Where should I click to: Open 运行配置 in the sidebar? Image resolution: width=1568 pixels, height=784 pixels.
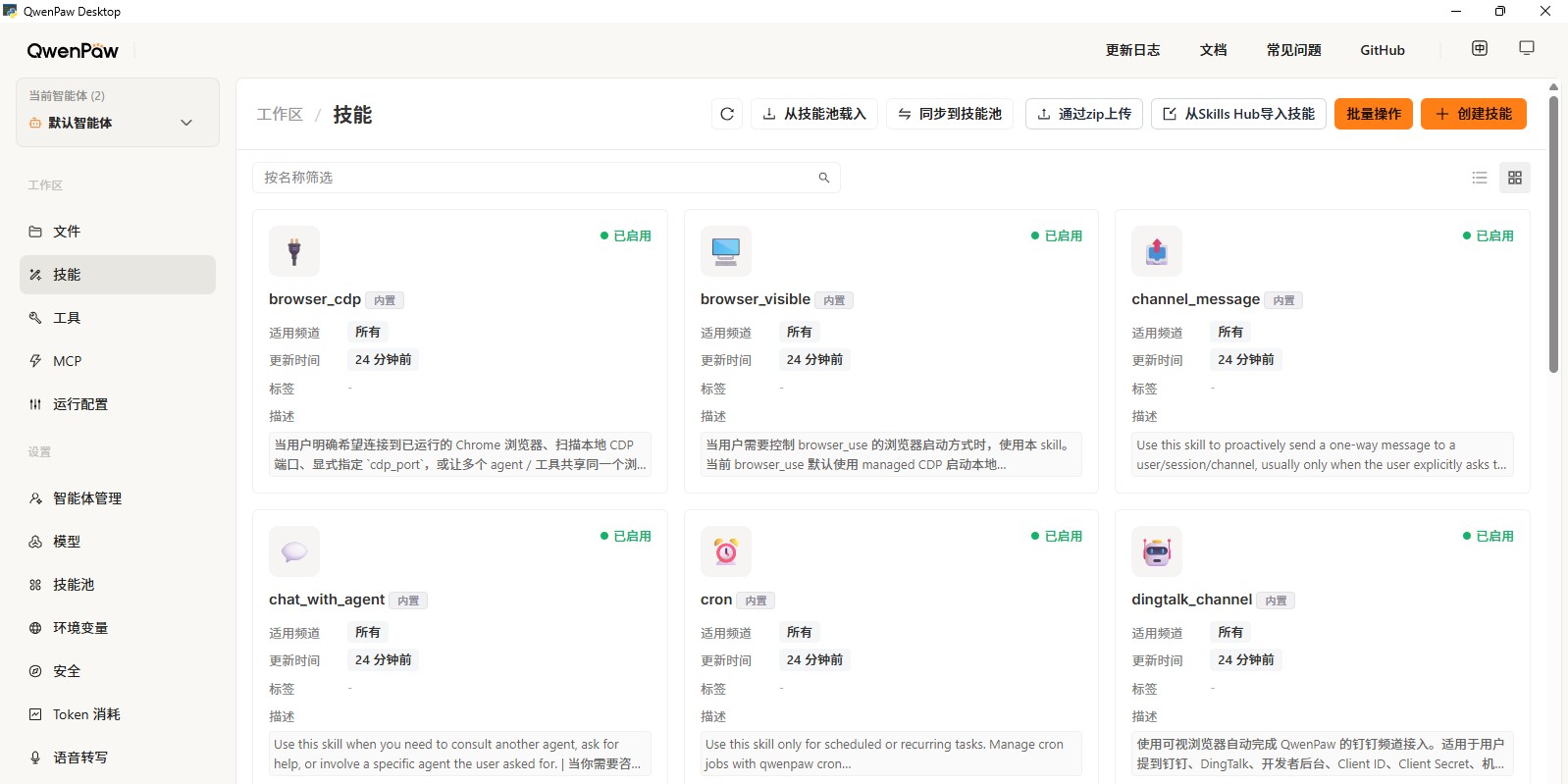[118, 404]
